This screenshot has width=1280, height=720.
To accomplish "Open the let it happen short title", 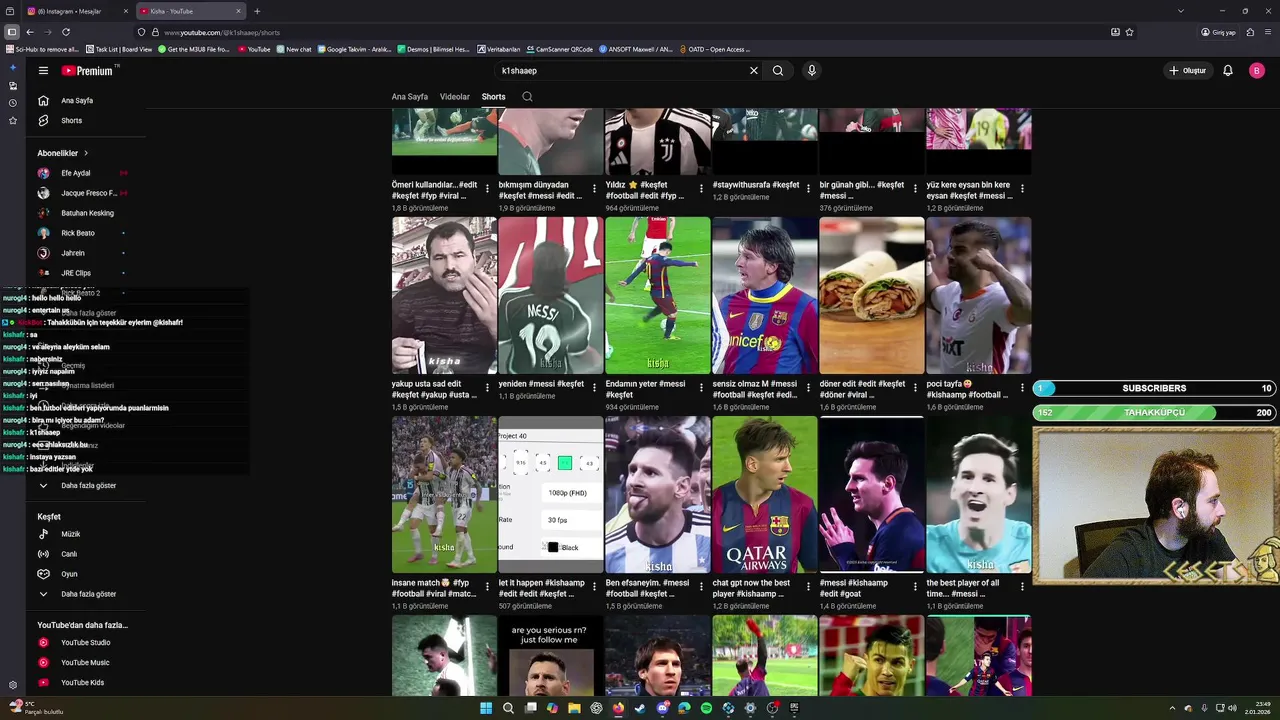I will 541,588.
